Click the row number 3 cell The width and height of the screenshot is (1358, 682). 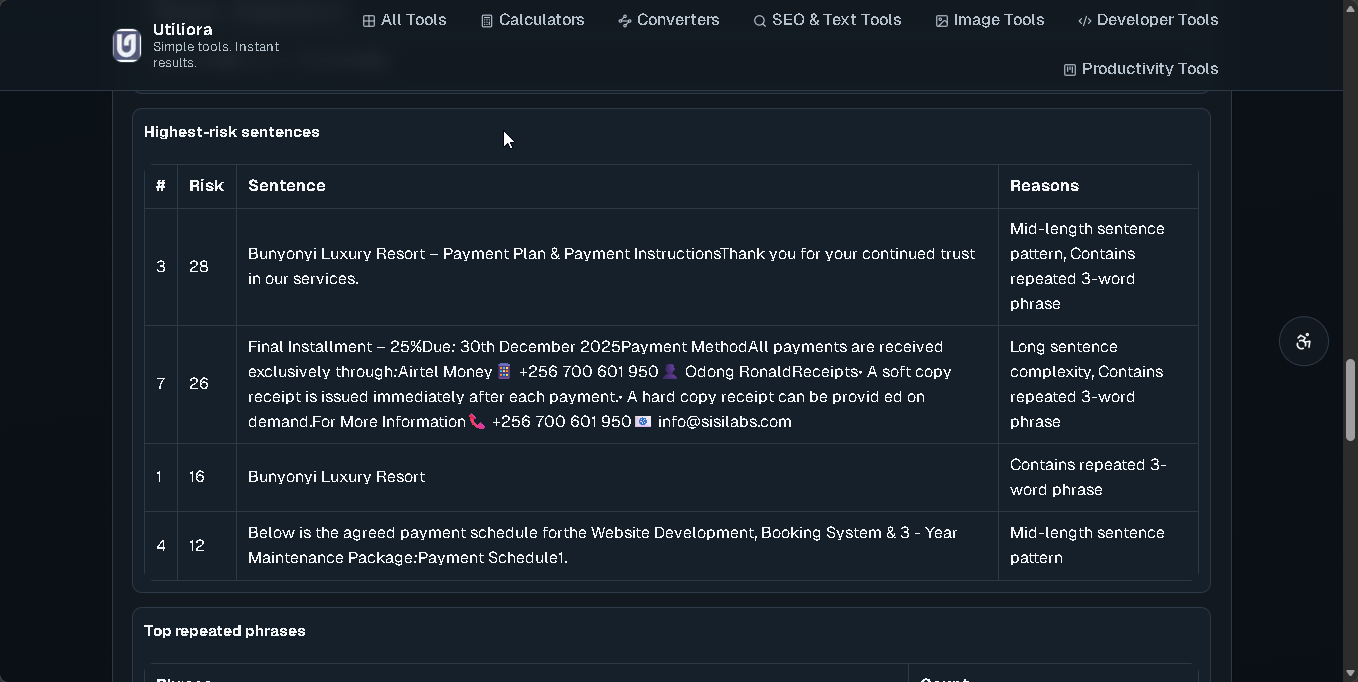pos(161,267)
